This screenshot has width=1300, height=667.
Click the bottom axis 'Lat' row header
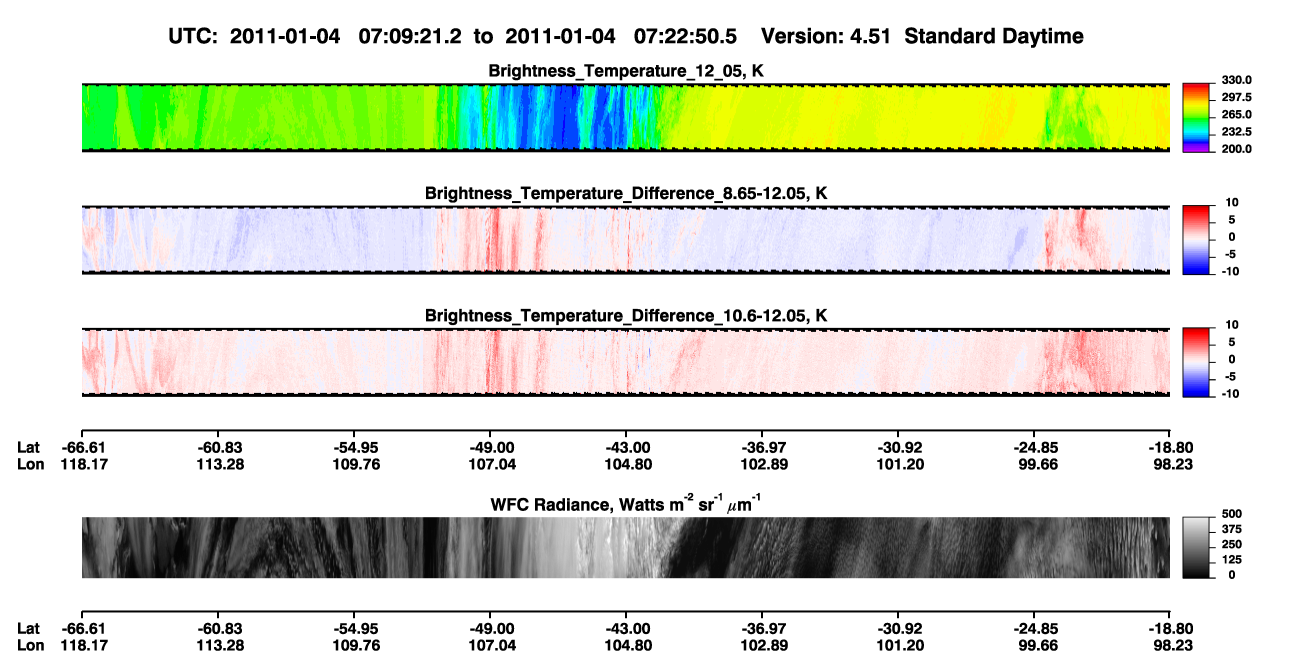(x=28, y=629)
